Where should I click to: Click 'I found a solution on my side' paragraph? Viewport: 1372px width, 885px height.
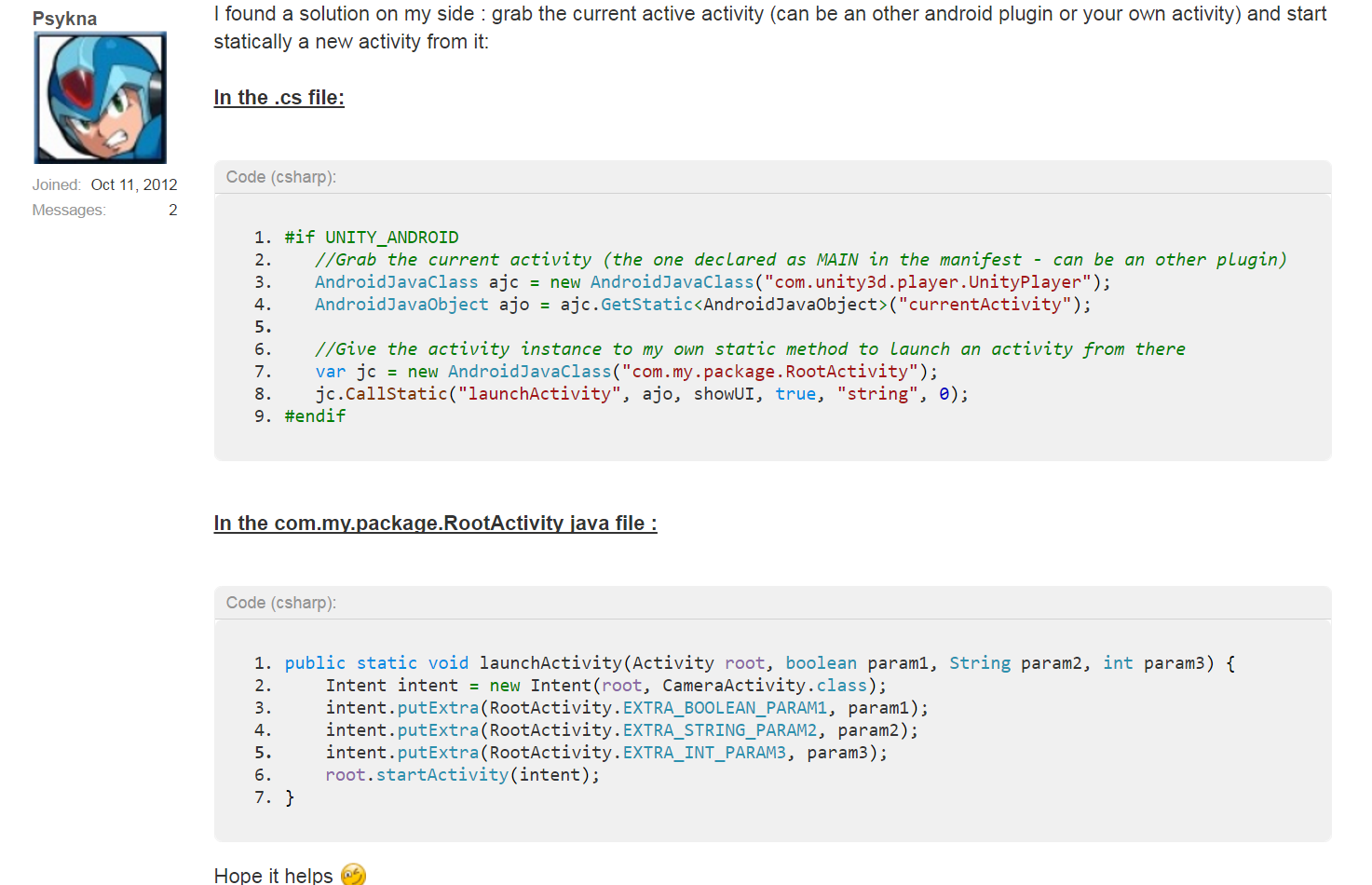770,28
